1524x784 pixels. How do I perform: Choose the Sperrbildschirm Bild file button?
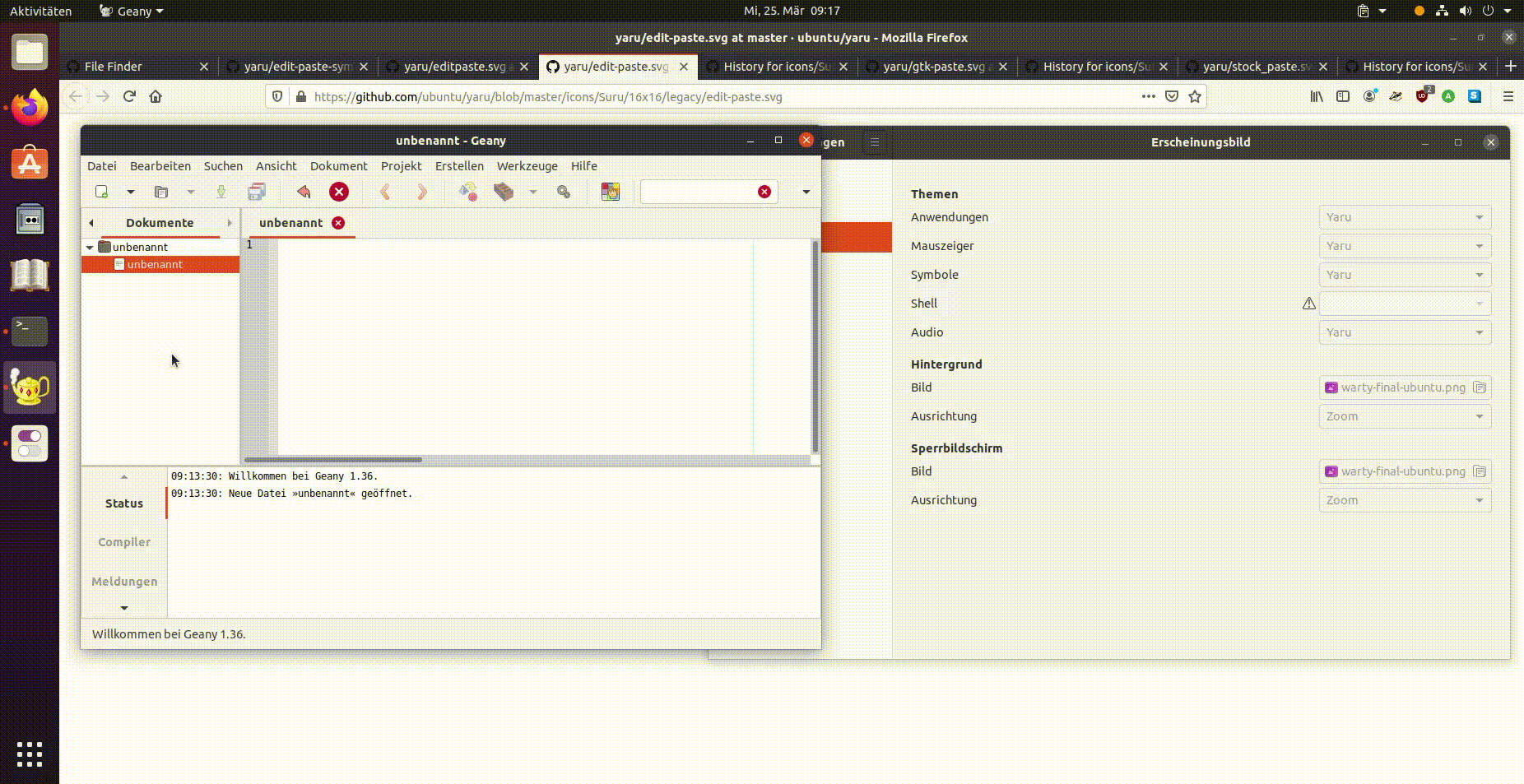(1405, 471)
